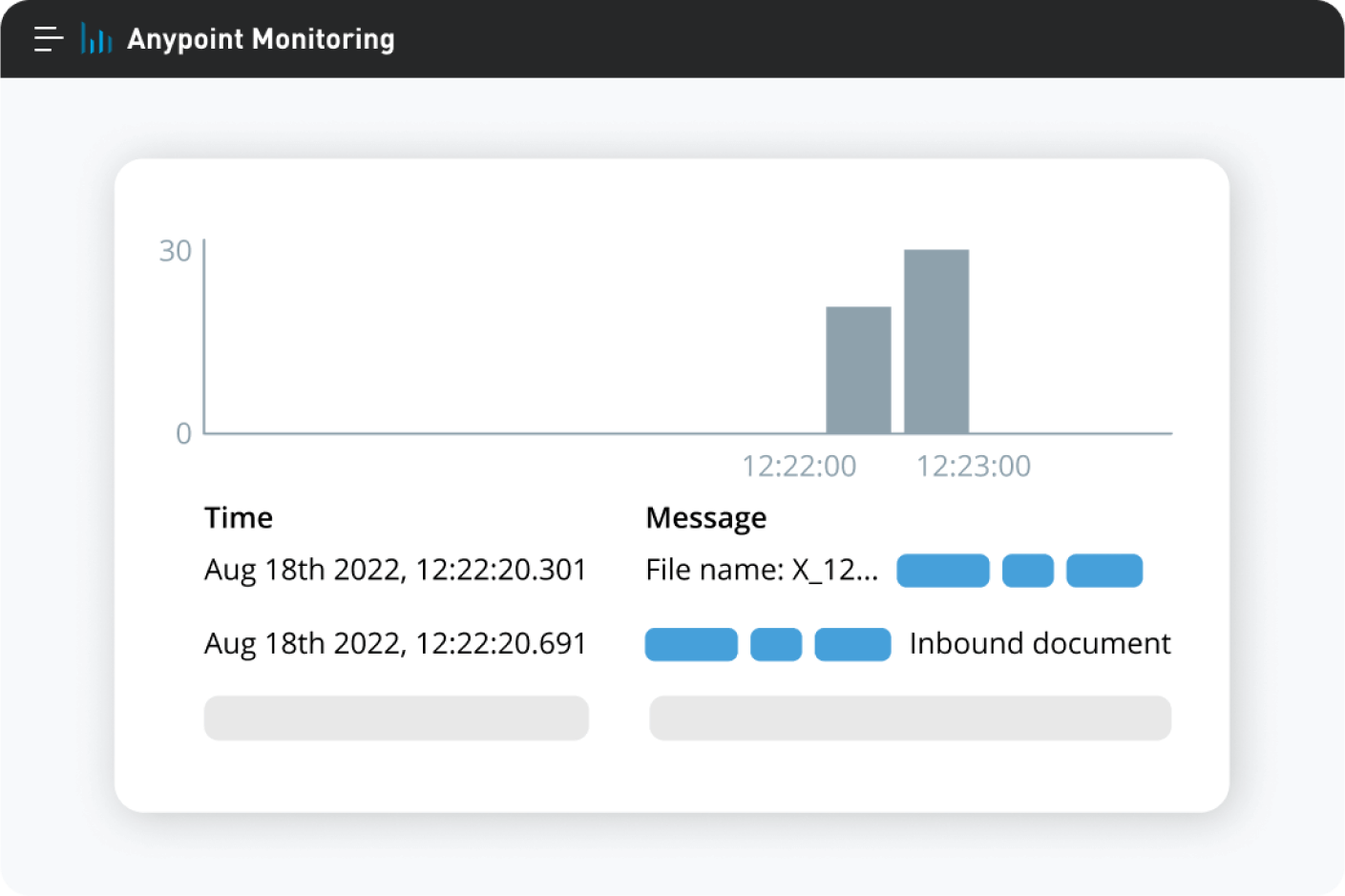Sort by the Time column header
Viewport: 1345px width, 896px height.
pos(239,517)
